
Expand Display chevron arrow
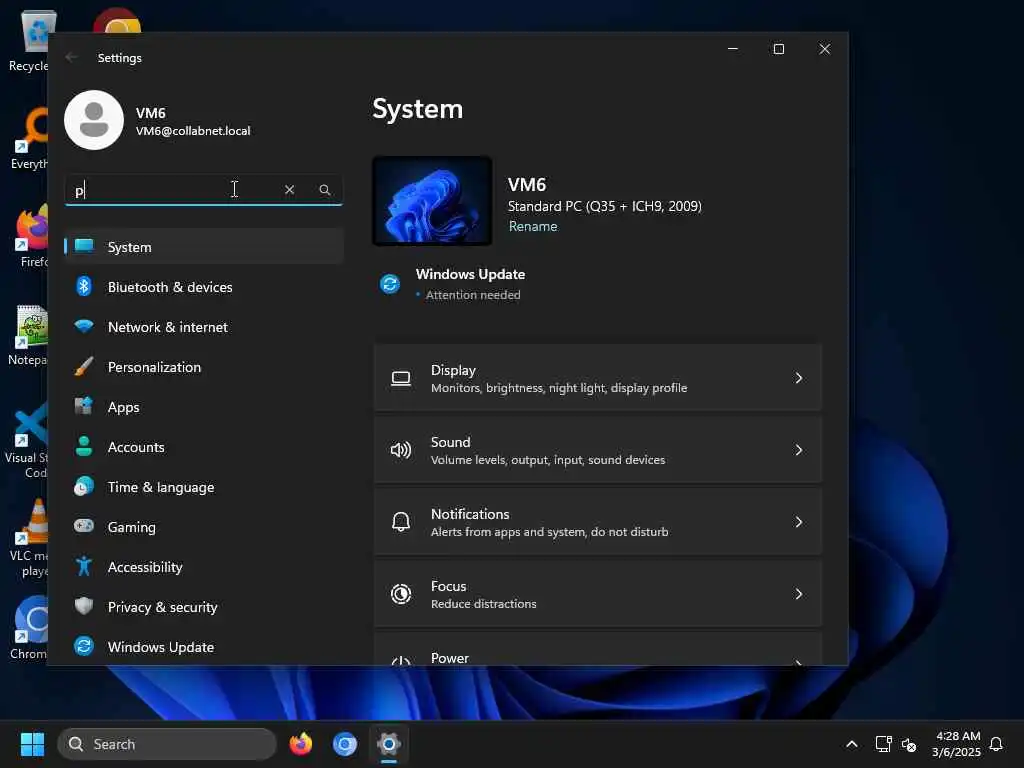click(x=799, y=378)
